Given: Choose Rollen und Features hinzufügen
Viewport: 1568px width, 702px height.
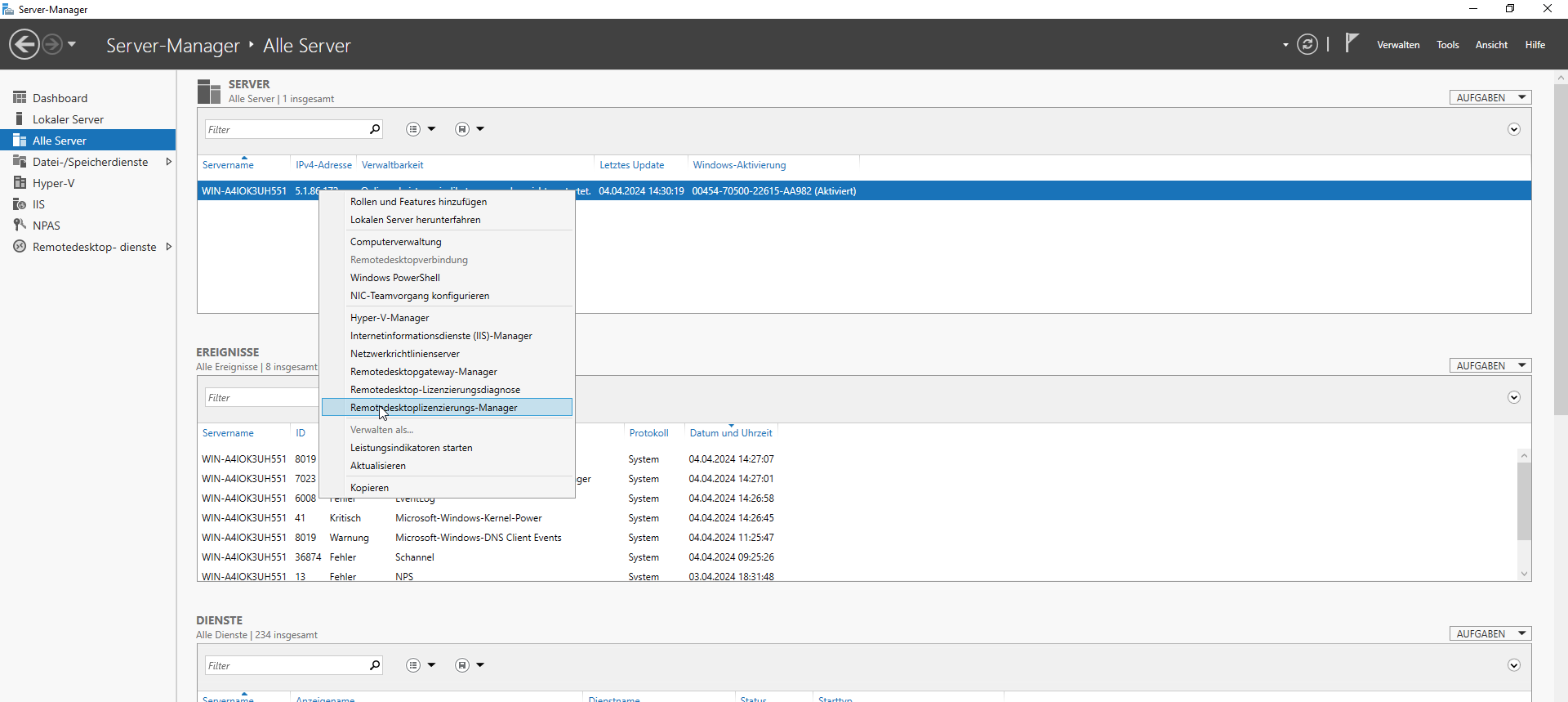Looking at the screenshot, I should click(447, 202).
